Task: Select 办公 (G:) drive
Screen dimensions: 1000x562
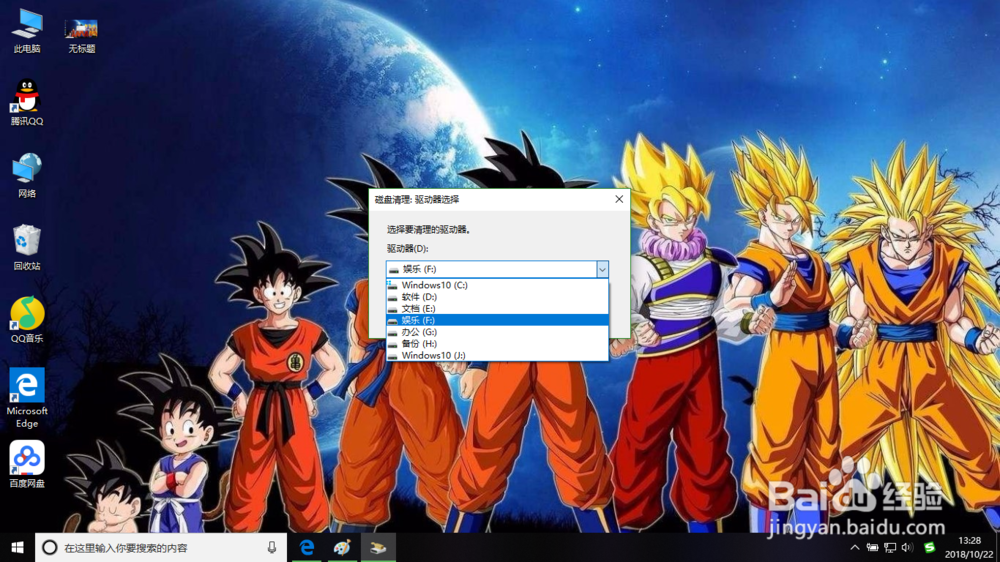Action: [x=497, y=332]
